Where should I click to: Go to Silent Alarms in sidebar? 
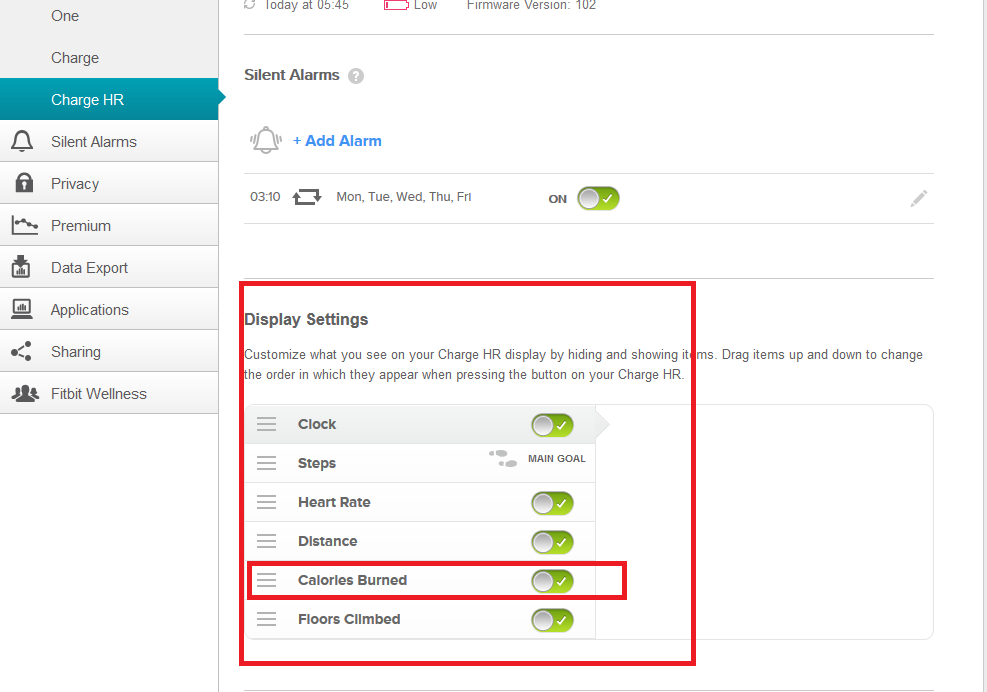109,141
